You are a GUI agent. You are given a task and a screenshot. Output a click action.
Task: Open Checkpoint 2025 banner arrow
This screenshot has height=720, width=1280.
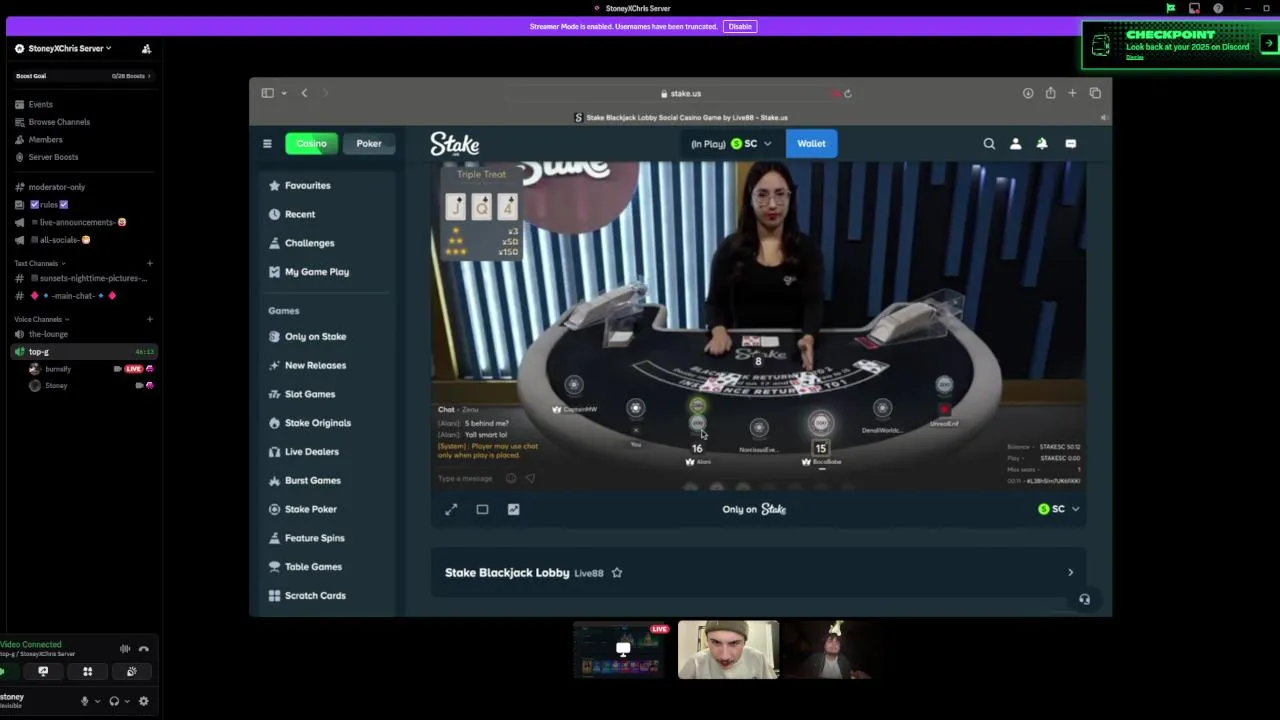coord(1268,43)
